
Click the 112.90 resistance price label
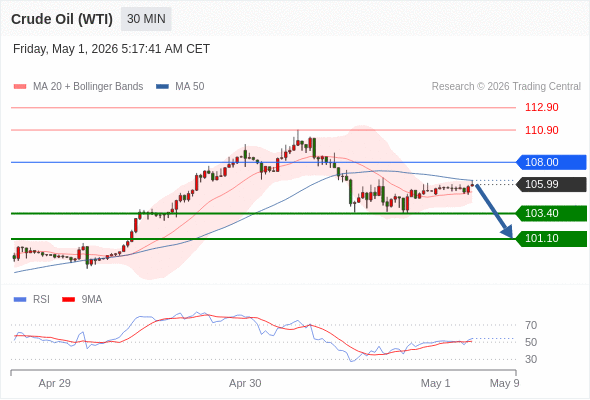tap(541, 107)
